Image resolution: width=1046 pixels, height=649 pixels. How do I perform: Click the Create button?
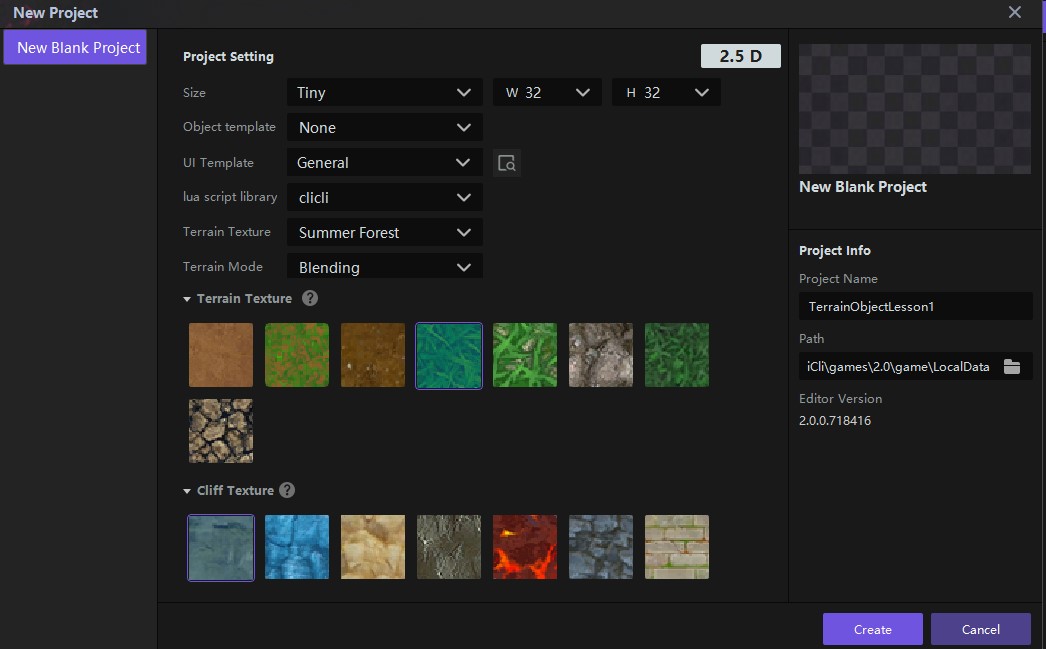pyautogui.click(x=872, y=629)
